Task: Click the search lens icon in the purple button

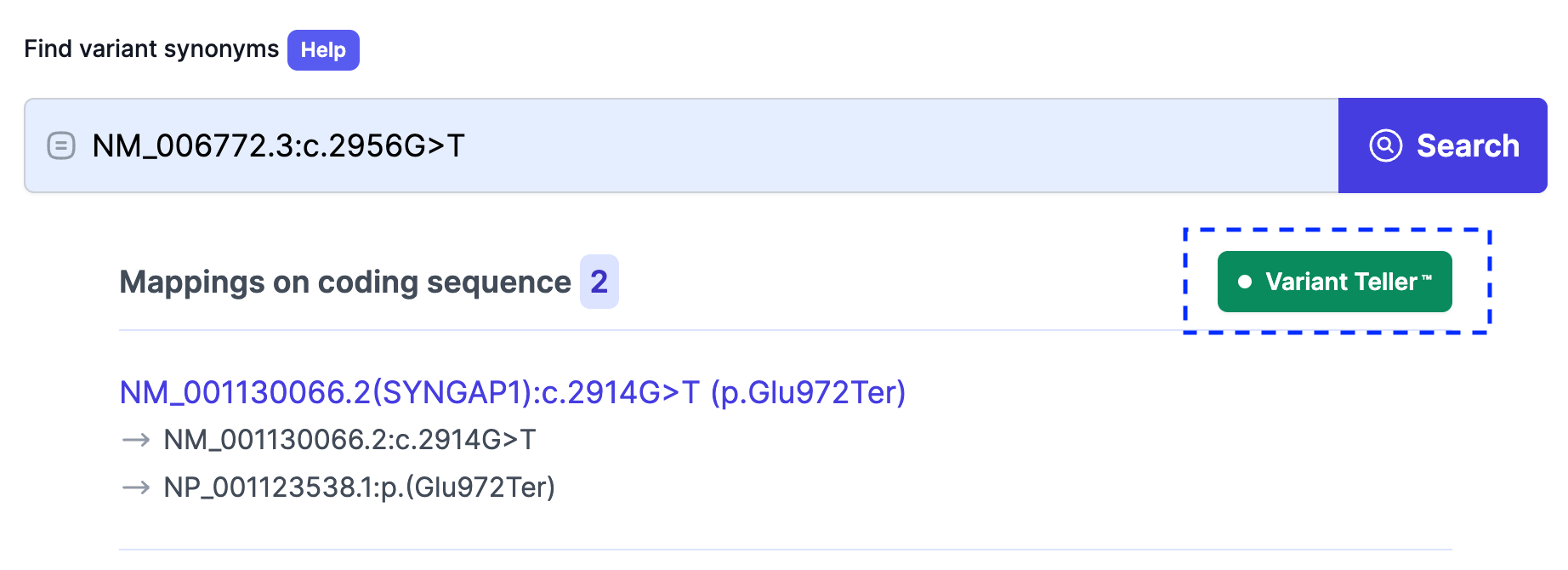Action: click(x=1386, y=145)
